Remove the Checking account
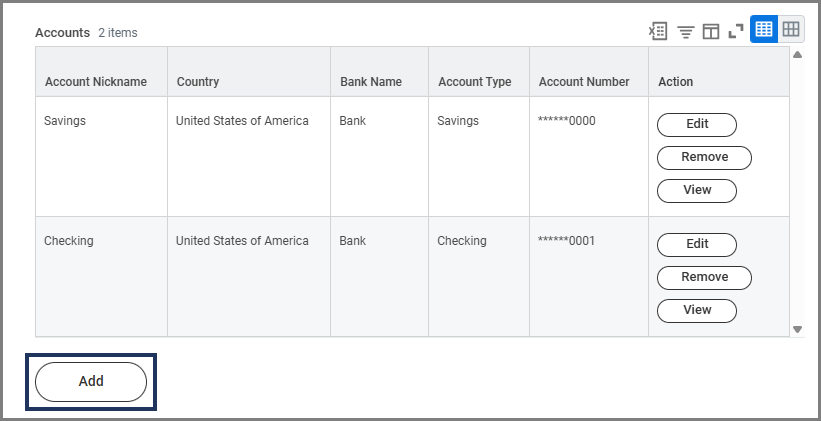This screenshot has height=421, width=821. click(x=704, y=277)
